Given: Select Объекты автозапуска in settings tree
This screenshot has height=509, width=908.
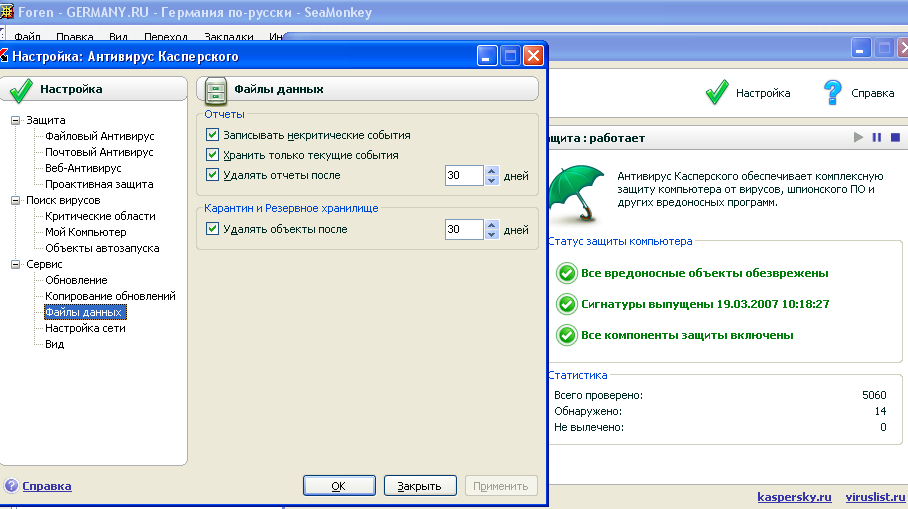Looking at the screenshot, I should pyautogui.click(x=102, y=248).
